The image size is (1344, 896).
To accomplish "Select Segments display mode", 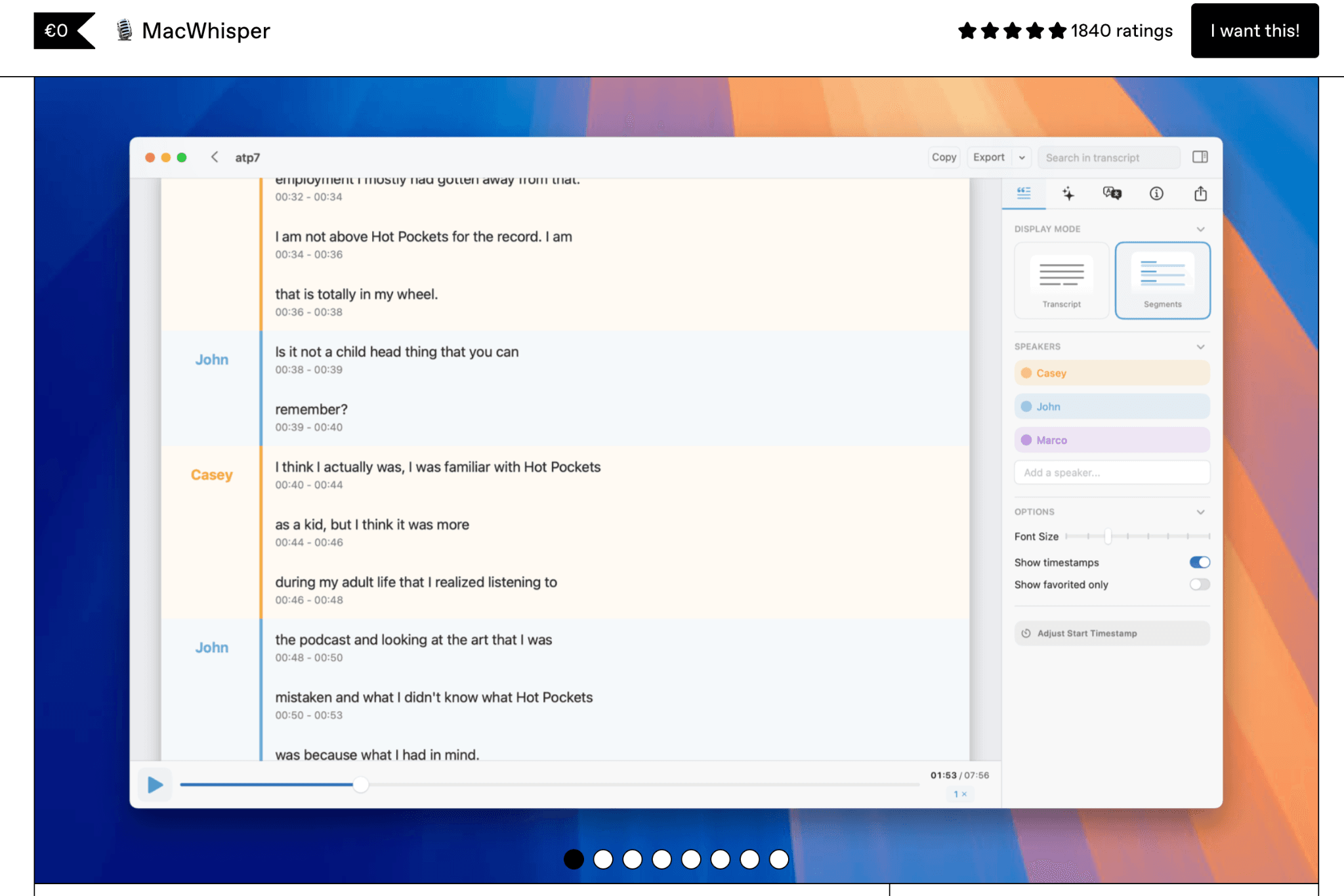I will [x=1162, y=280].
